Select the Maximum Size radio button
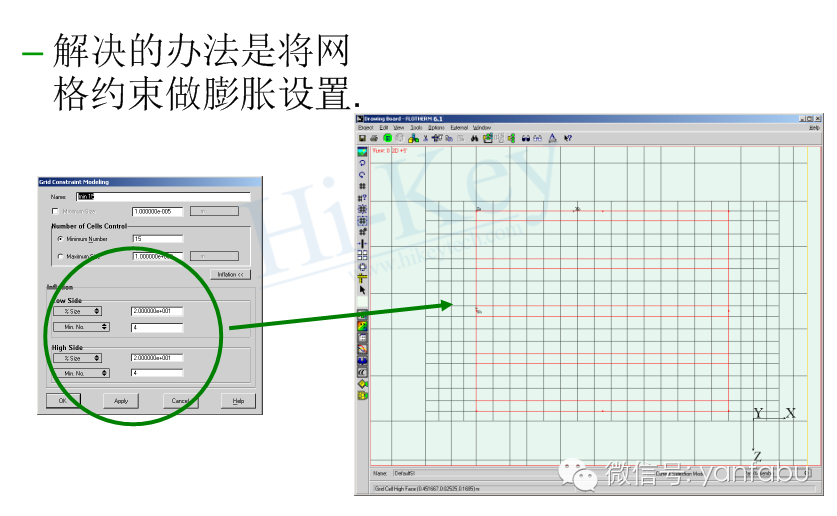 [60, 256]
